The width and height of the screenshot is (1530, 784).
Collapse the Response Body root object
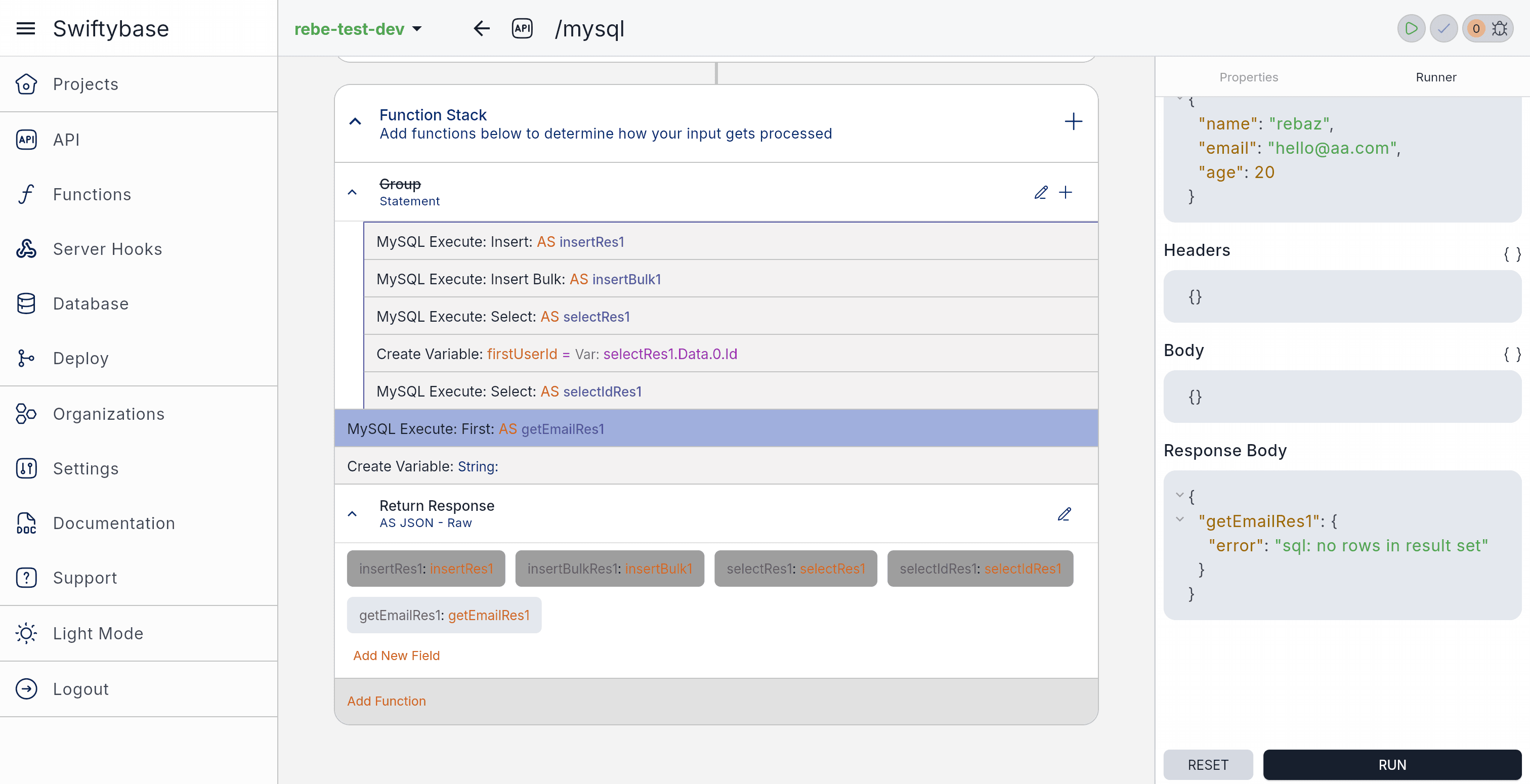1179,495
